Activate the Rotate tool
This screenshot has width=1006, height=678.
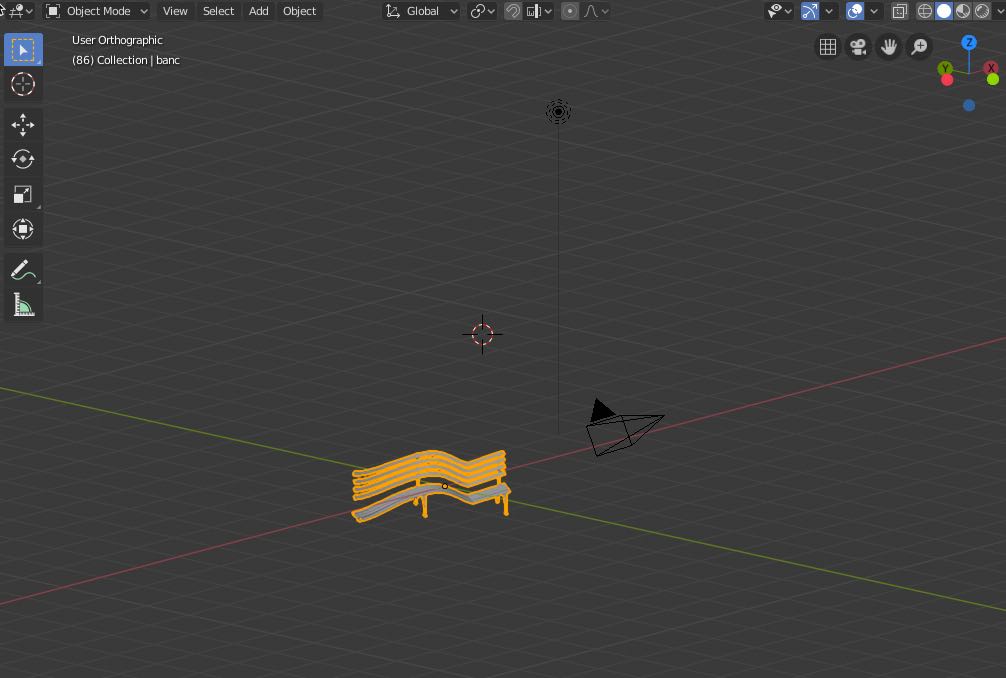click(x=22, y=160)
